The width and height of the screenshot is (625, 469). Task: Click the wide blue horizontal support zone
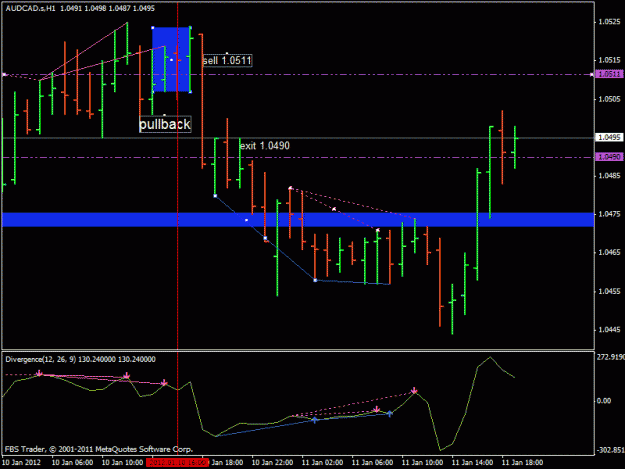298,220
